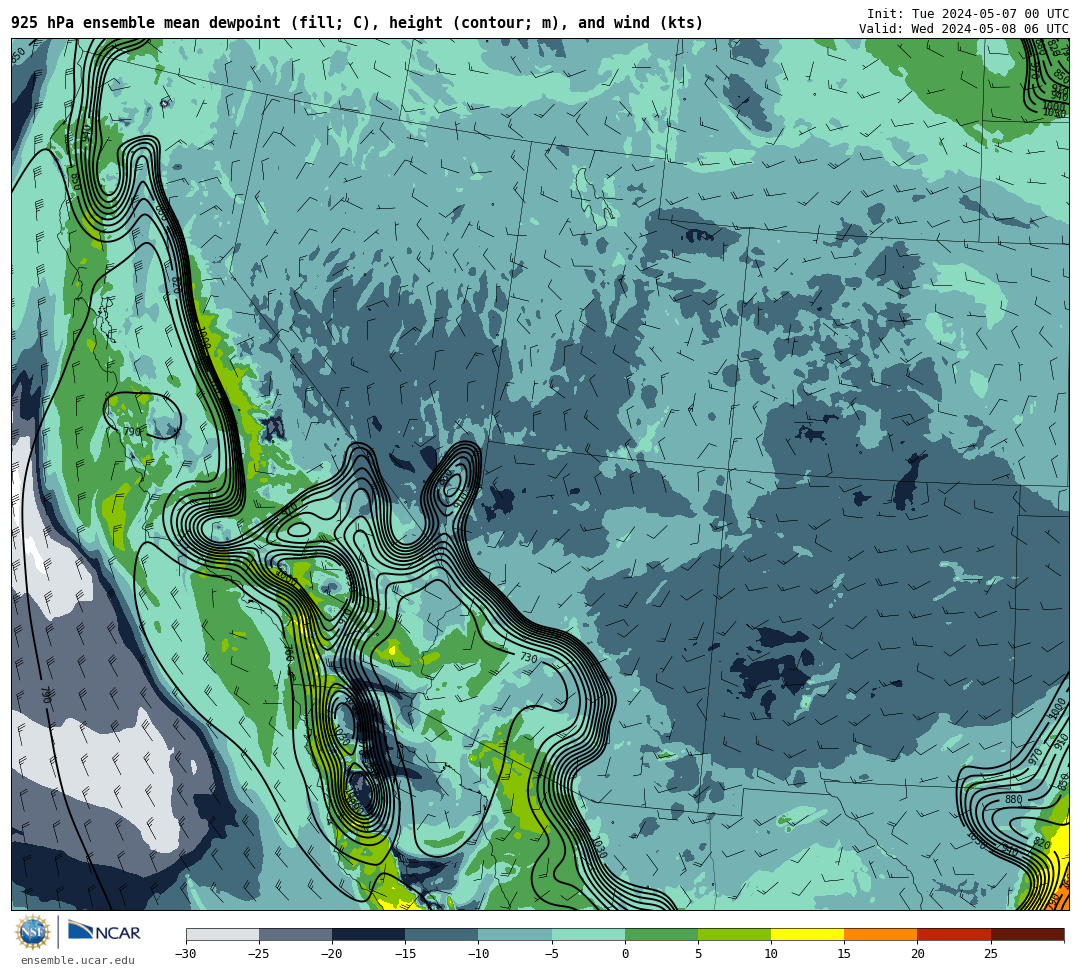Click the -15 colorbar tick label
1080x973 pixels.
[405, 954]
